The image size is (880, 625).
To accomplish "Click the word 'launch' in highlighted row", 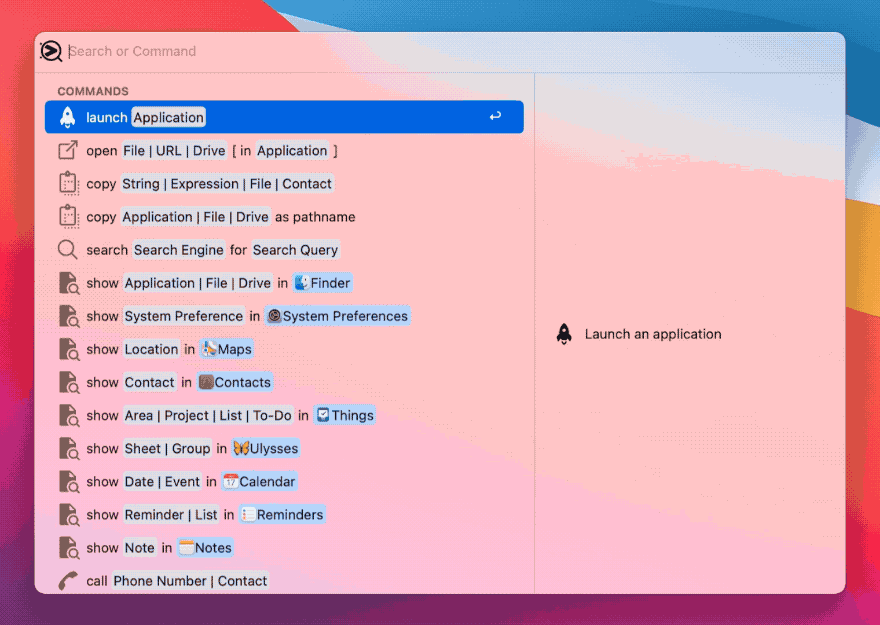I will (x=107, y=117).
